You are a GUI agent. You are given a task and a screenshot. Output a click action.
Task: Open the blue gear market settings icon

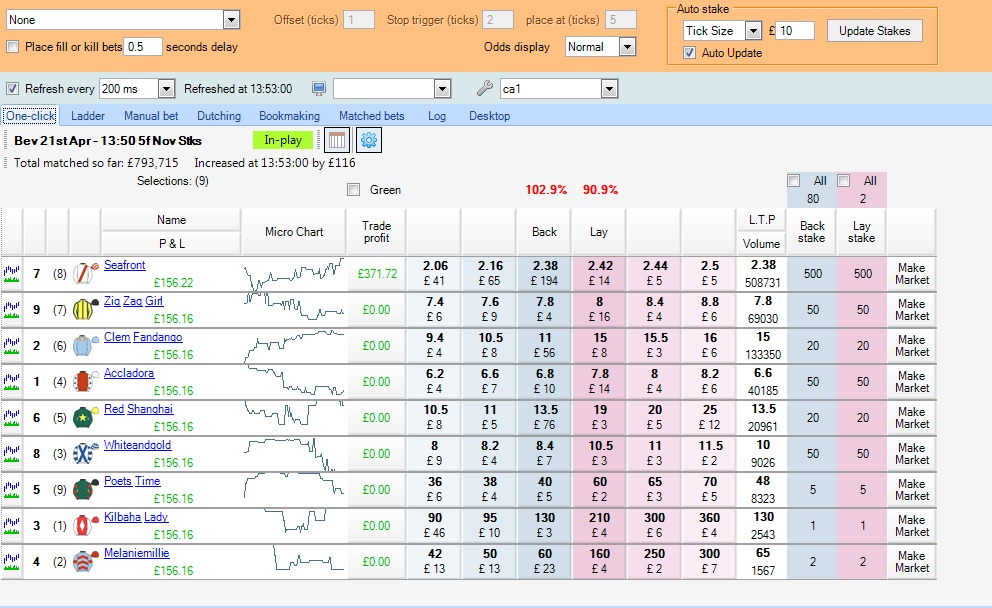pos(368,140)
